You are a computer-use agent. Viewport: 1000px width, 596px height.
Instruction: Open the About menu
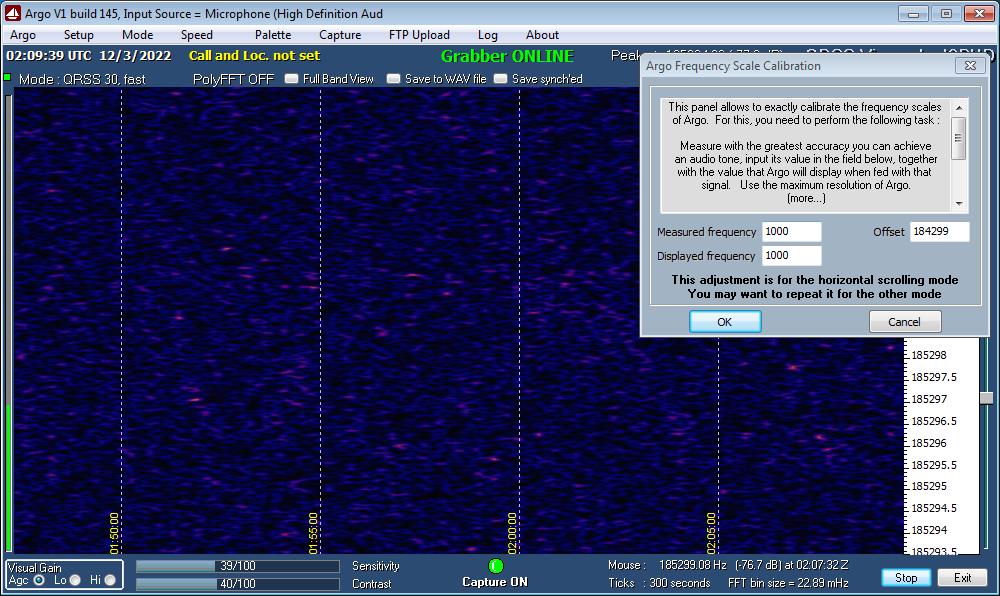[x=542, y=35]
